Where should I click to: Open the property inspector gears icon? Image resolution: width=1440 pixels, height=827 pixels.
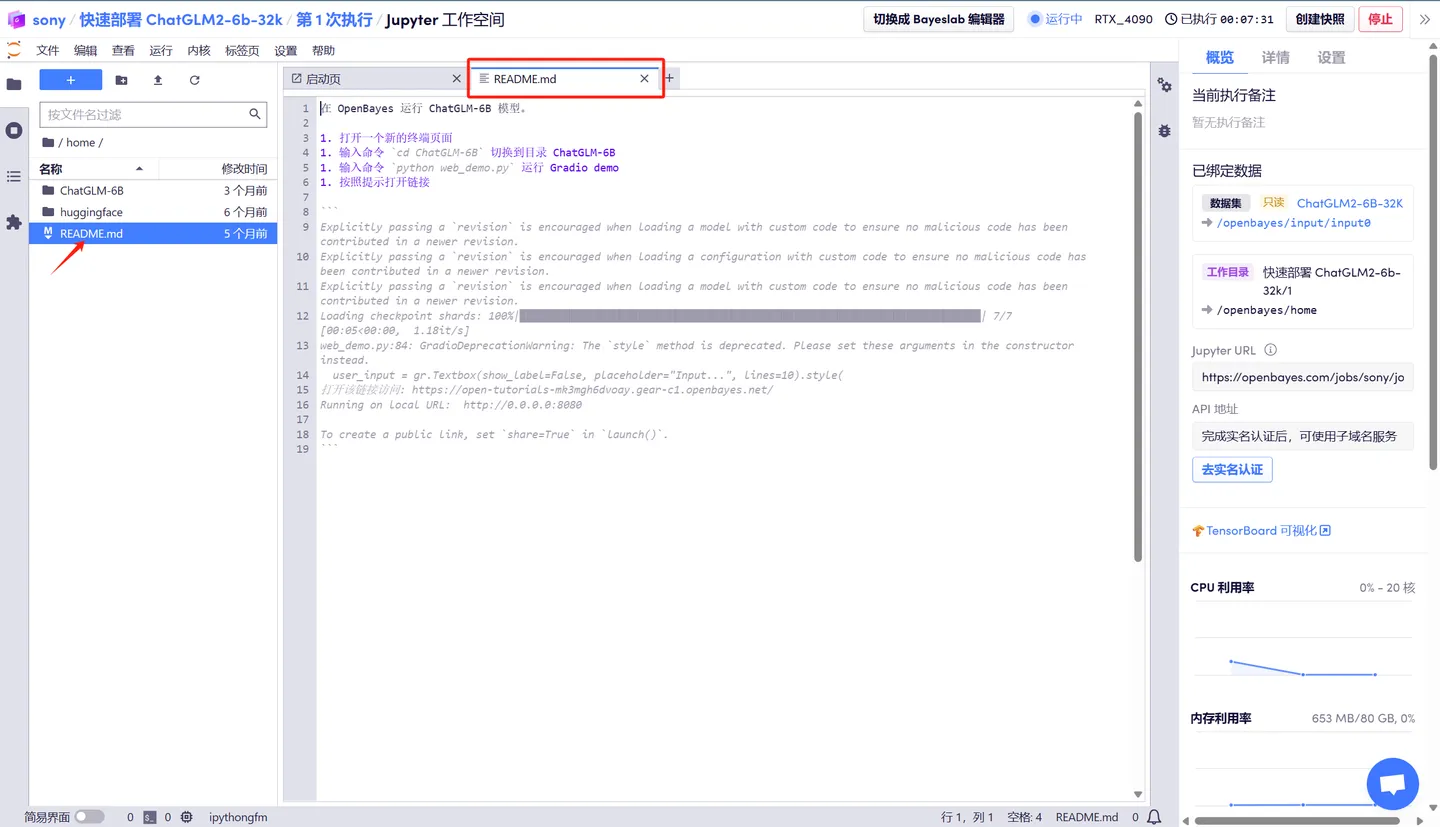(1165, 86)
